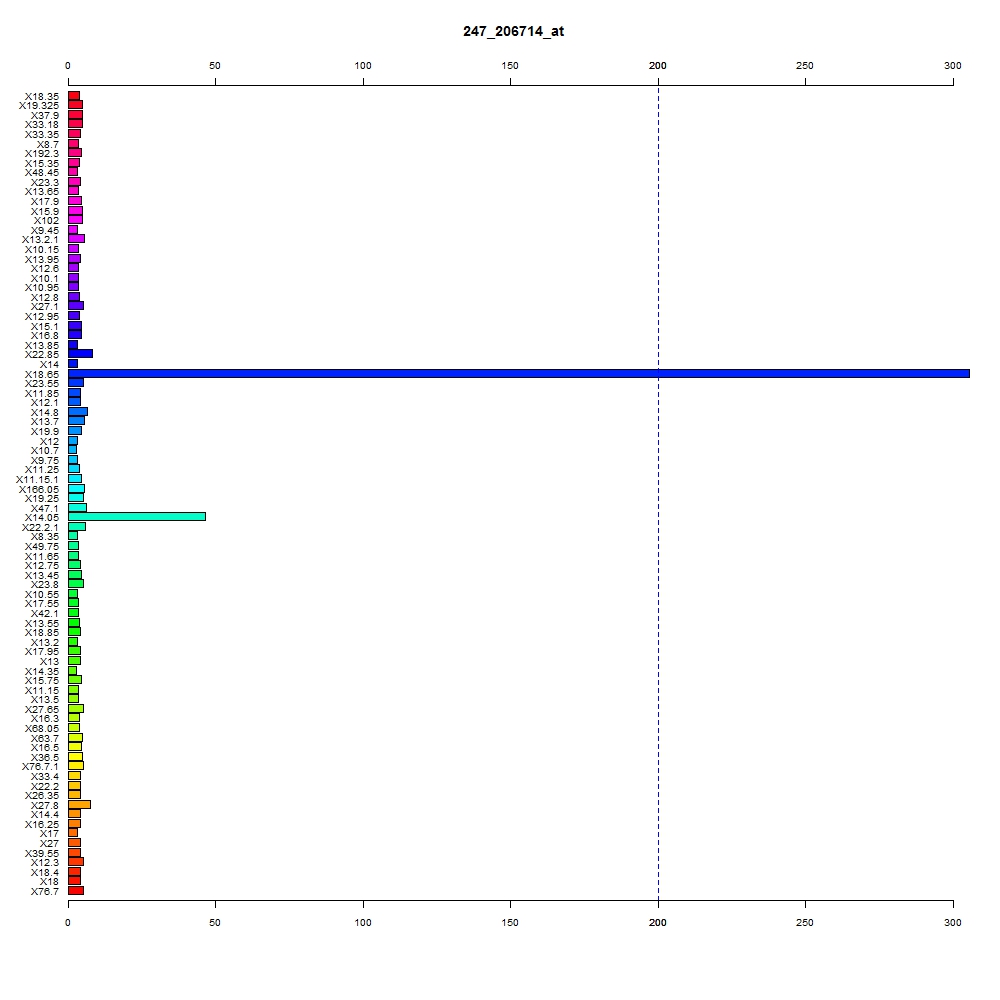
Task: Click the bottom axis tick label "100"
Action: click(363, 923)
